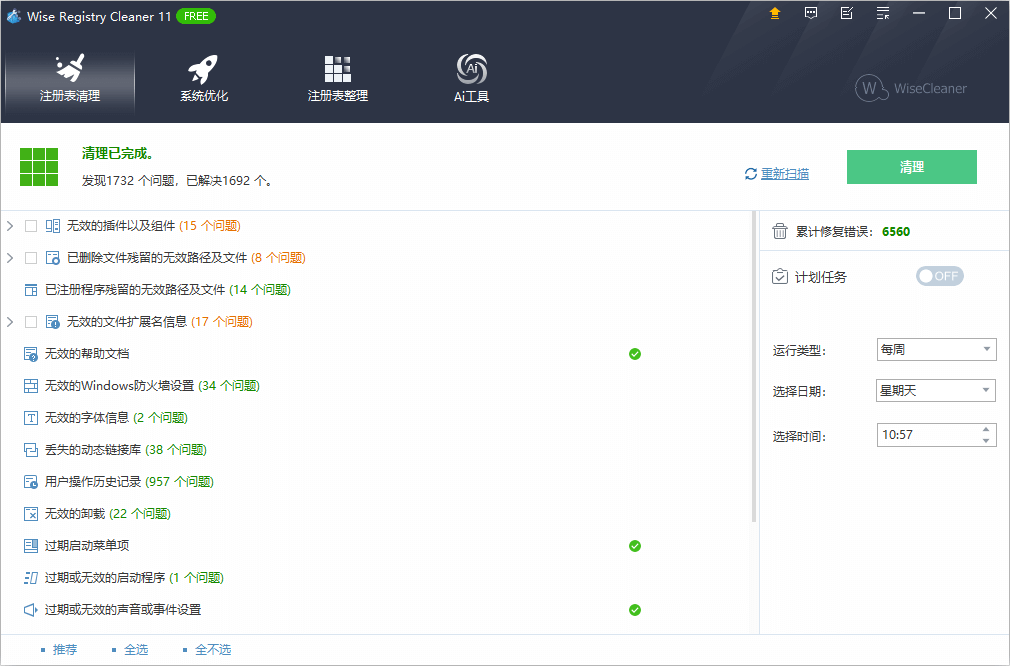Check the 无效的插件以及组件 checkbox

[x=31, y=226]
